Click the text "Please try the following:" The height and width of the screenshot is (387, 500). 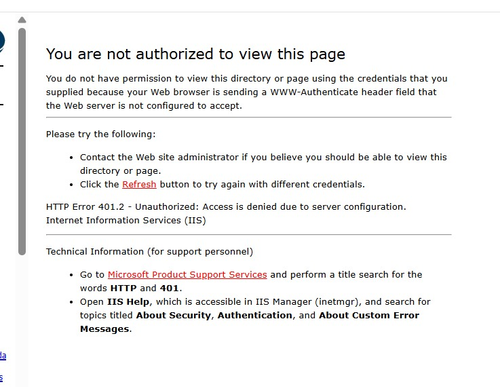[101, 134]
